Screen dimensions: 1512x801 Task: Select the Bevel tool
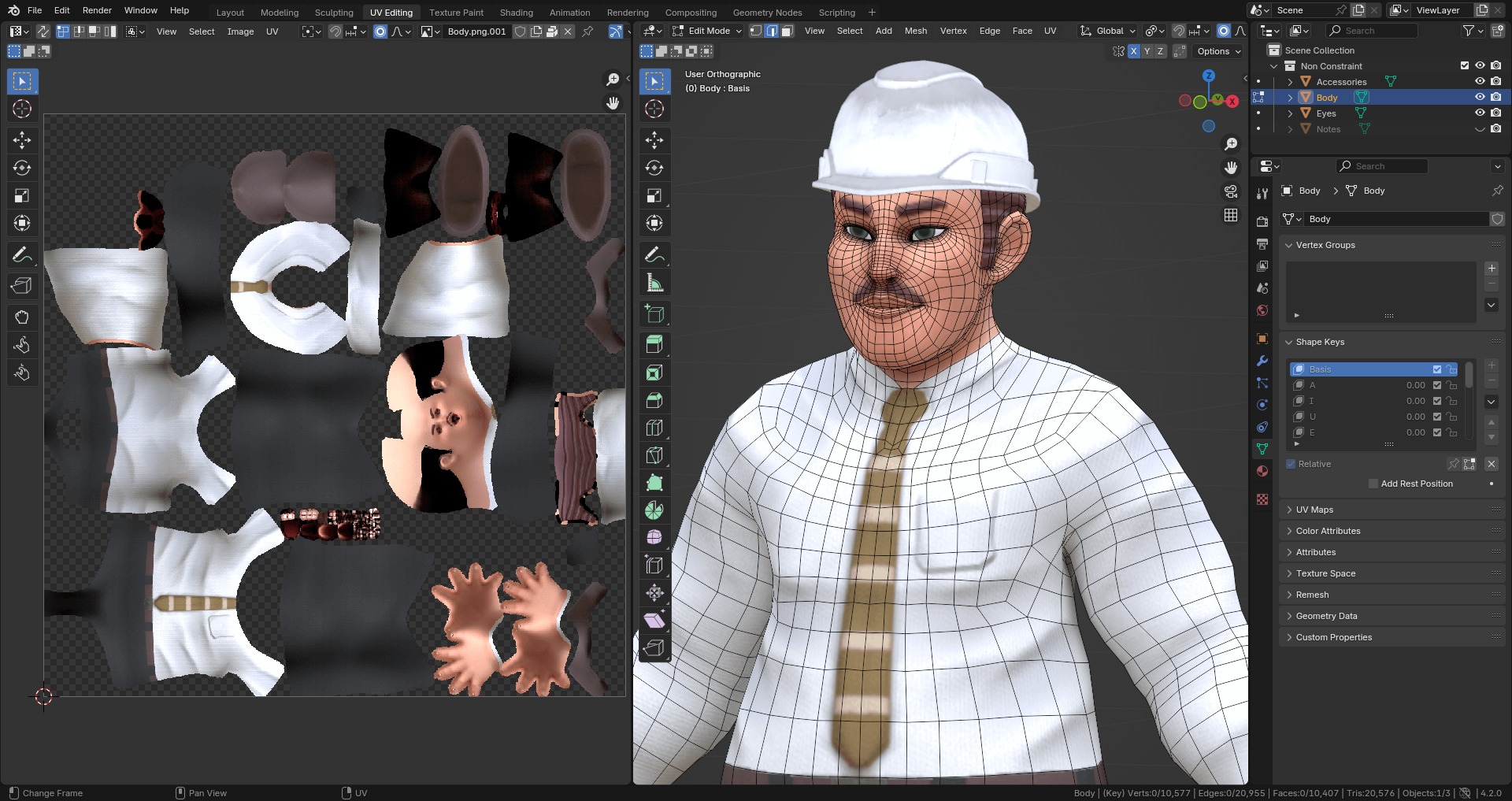654,400
